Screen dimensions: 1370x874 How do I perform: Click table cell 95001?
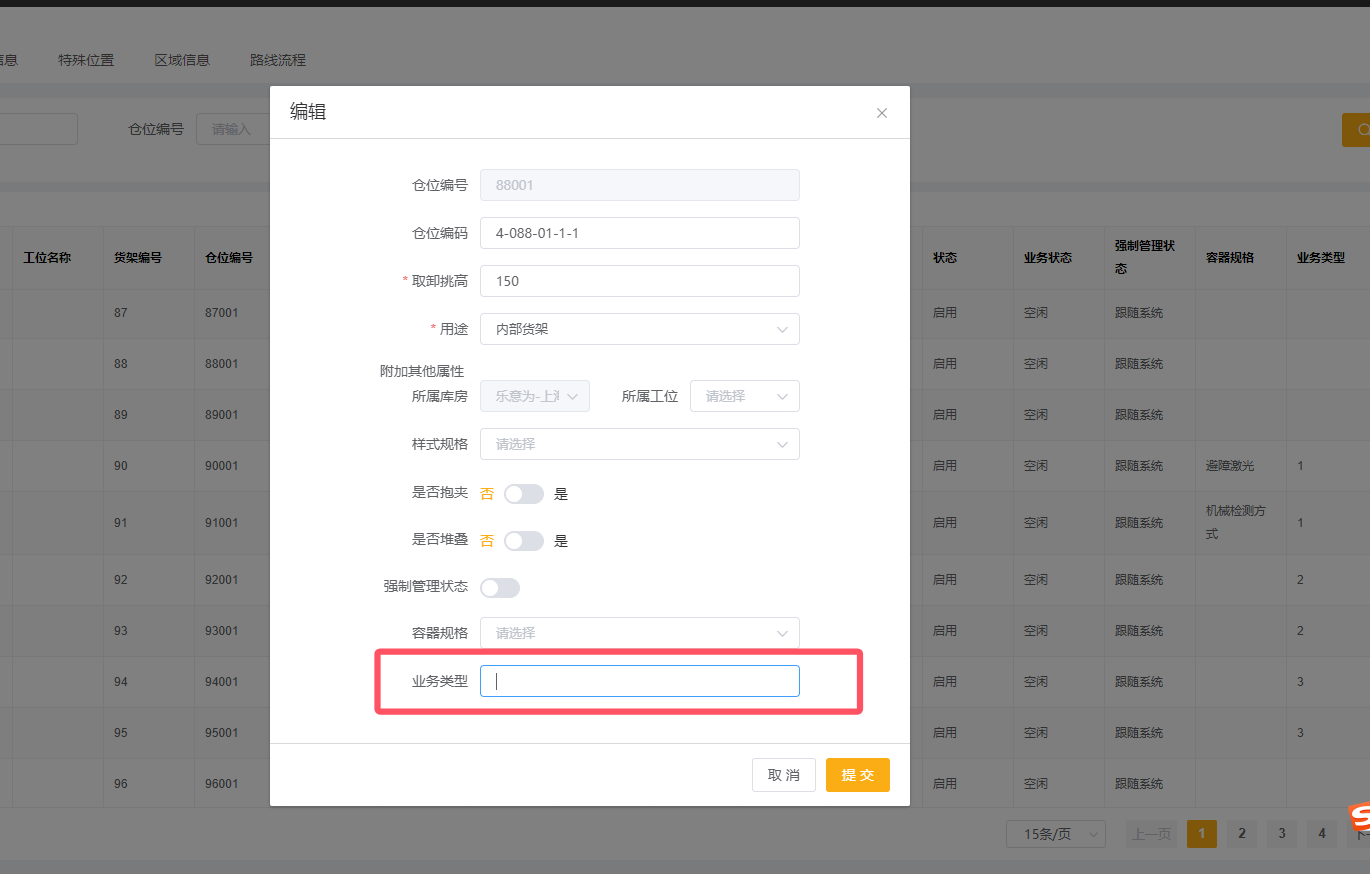click(222, 733)
